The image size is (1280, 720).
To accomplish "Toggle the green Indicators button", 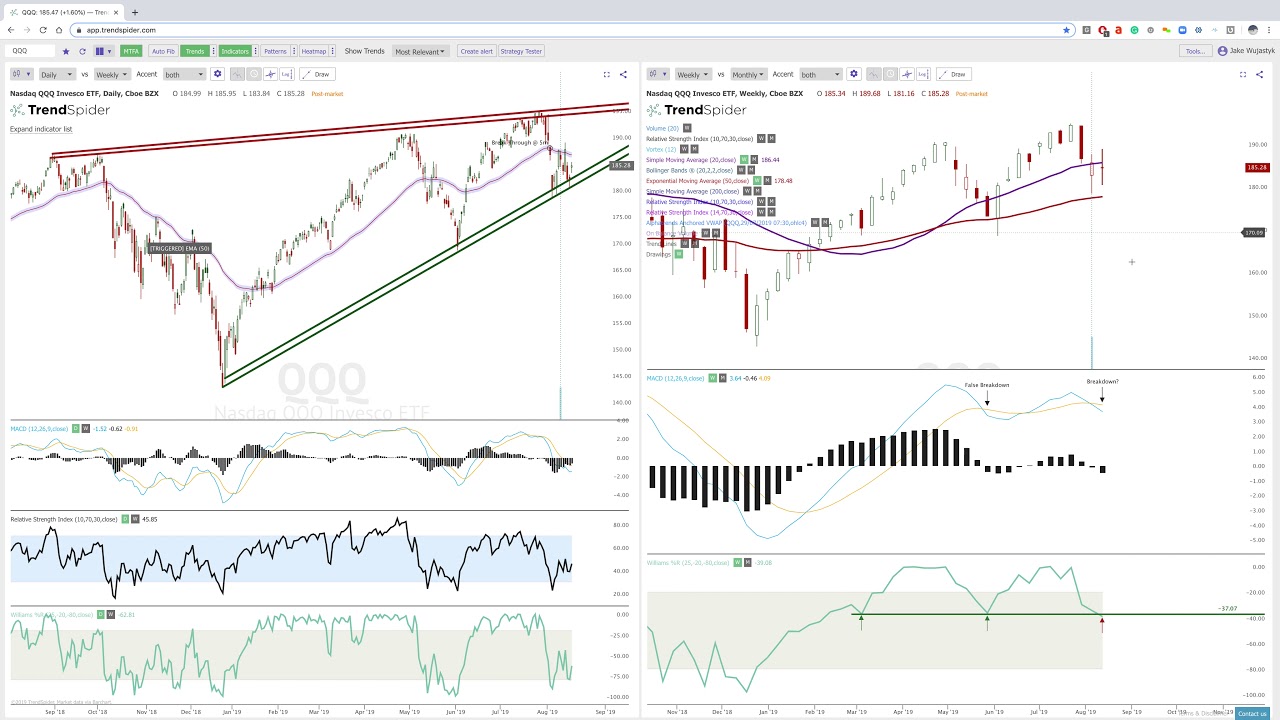I will (x=235, y=51).
